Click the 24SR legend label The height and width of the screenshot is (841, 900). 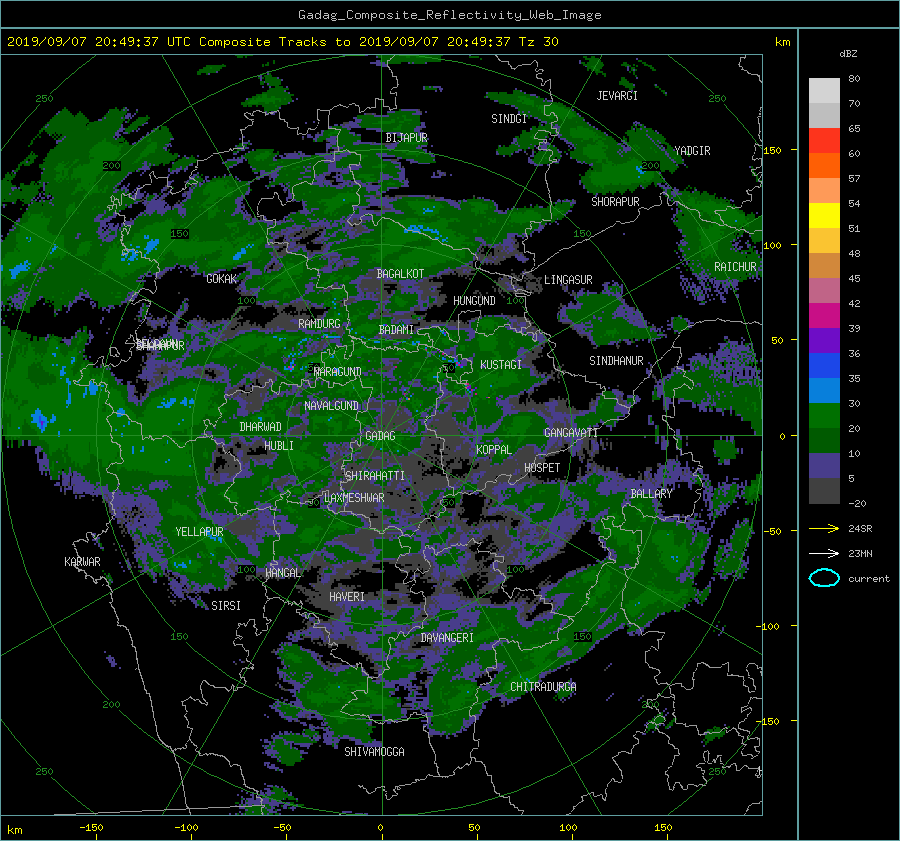pos(860,529)
